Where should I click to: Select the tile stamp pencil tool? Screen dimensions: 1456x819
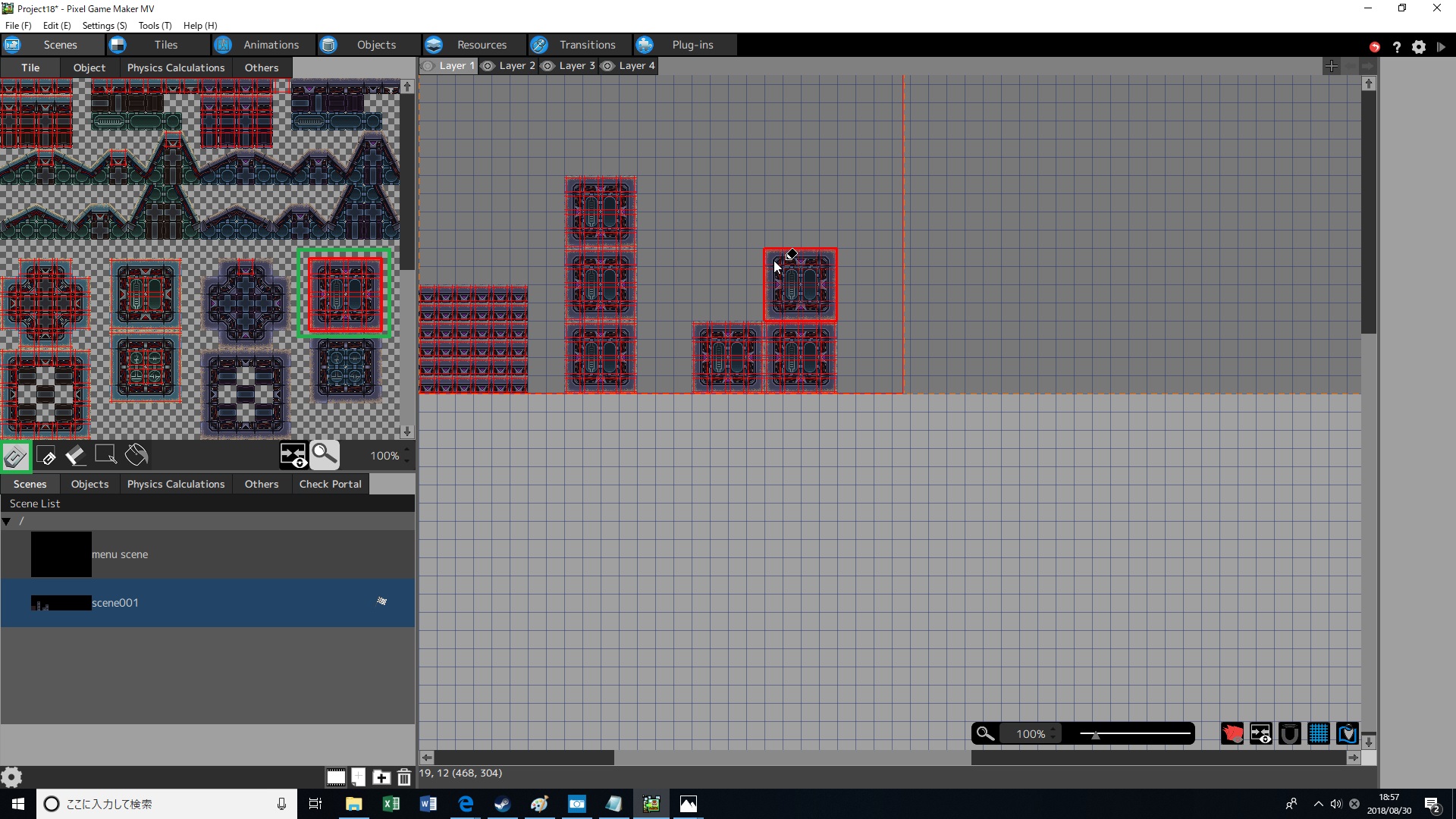pos(15,456)
